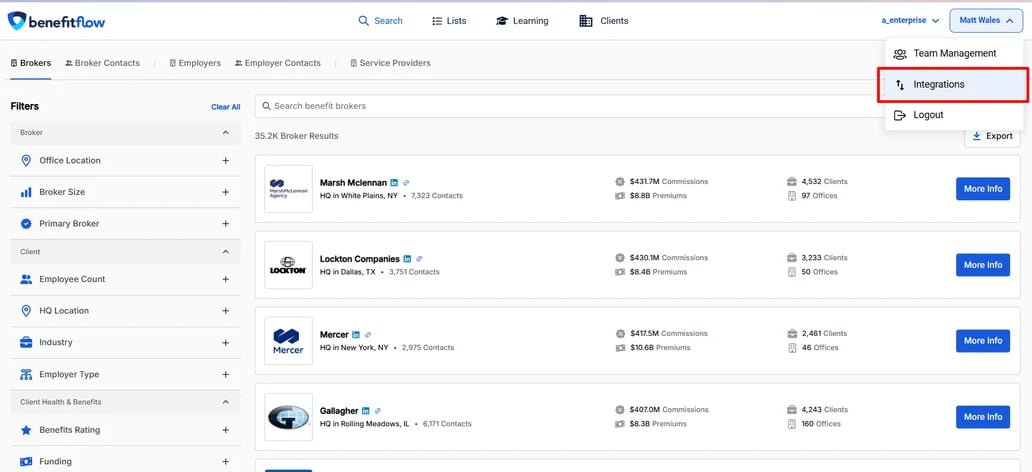Click Marsh Mclennan website link icon
The image size is (1032, 472).
point(407,182)
